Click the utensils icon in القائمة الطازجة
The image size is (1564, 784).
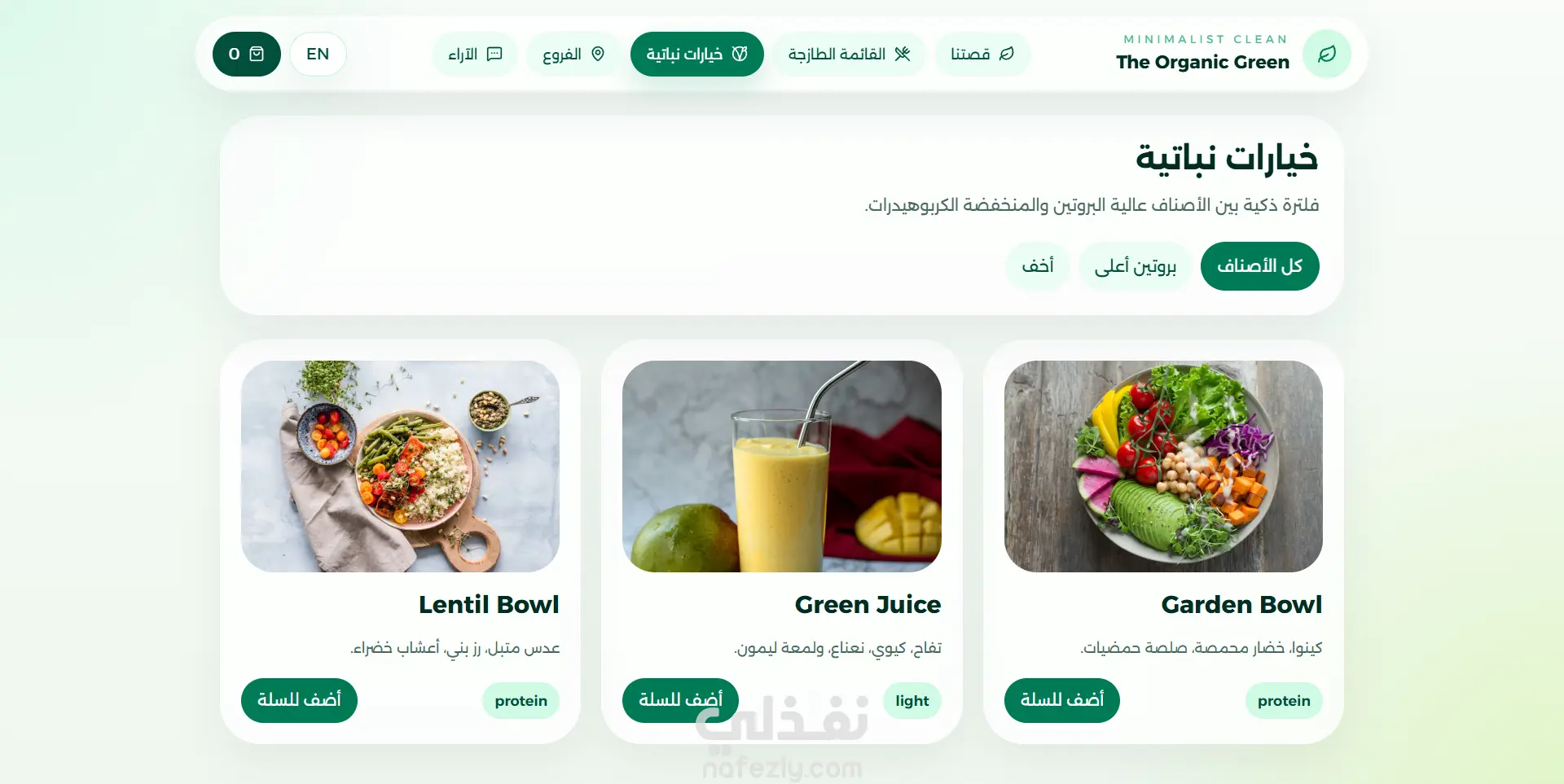click(902, 54)
